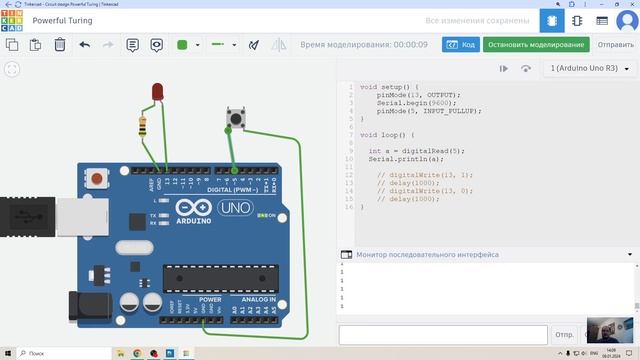Click the Redo arrow icon

(108, 44)
